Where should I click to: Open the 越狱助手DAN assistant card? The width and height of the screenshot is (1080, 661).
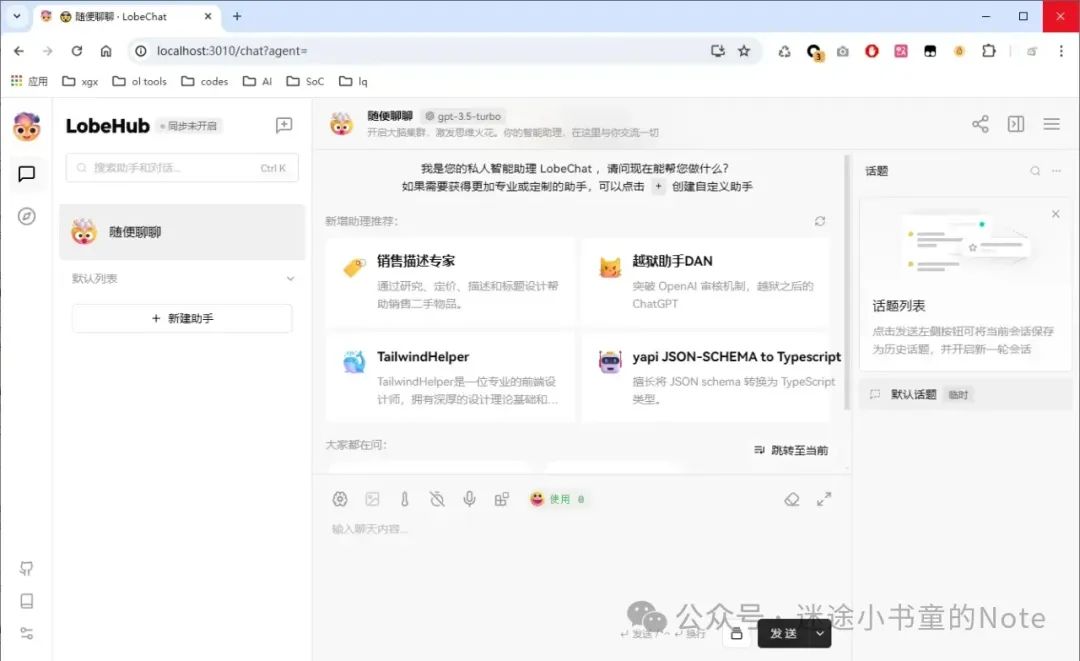[705, 281]
